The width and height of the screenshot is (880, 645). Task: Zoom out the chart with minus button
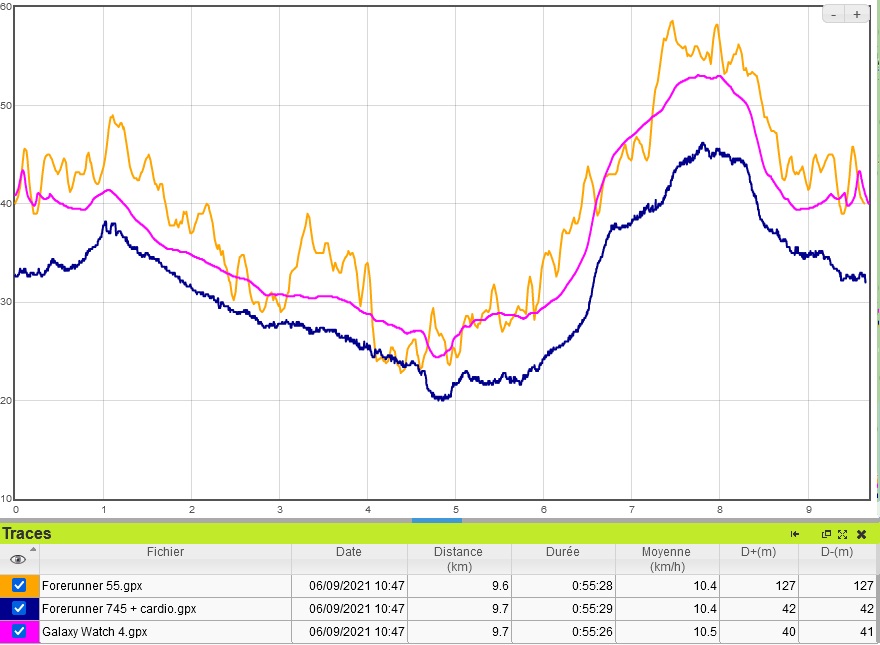point(834,14)
